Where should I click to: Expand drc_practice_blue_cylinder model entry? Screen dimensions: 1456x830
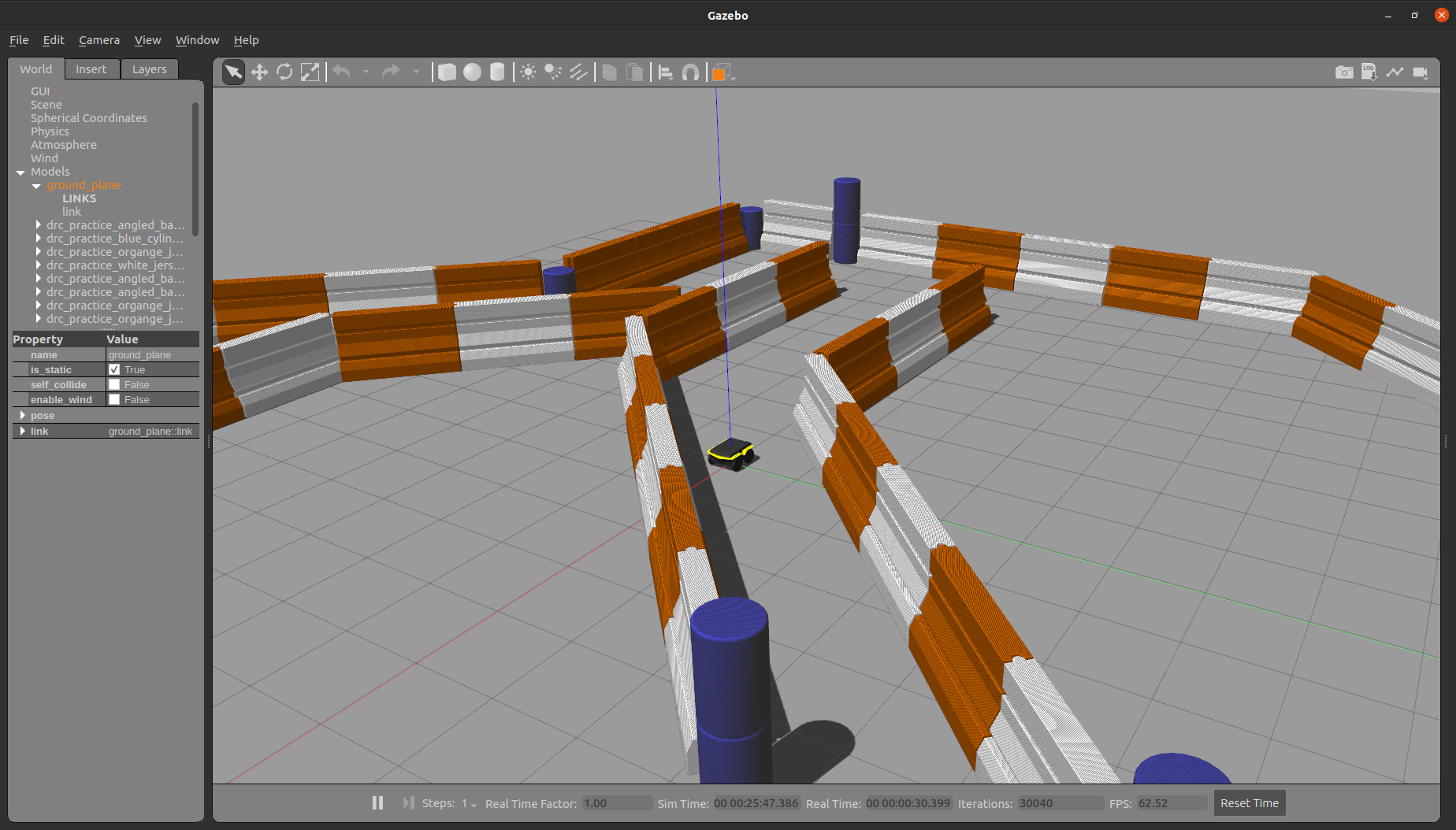tap(39, 239)
